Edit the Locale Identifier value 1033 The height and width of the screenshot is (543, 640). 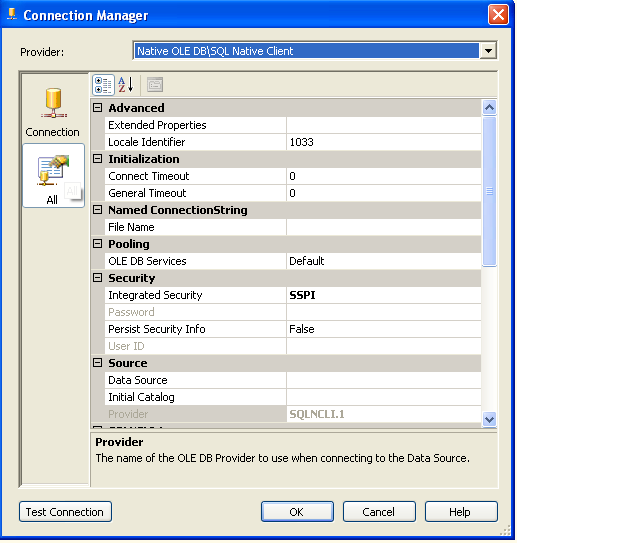(x=384, y=142)
